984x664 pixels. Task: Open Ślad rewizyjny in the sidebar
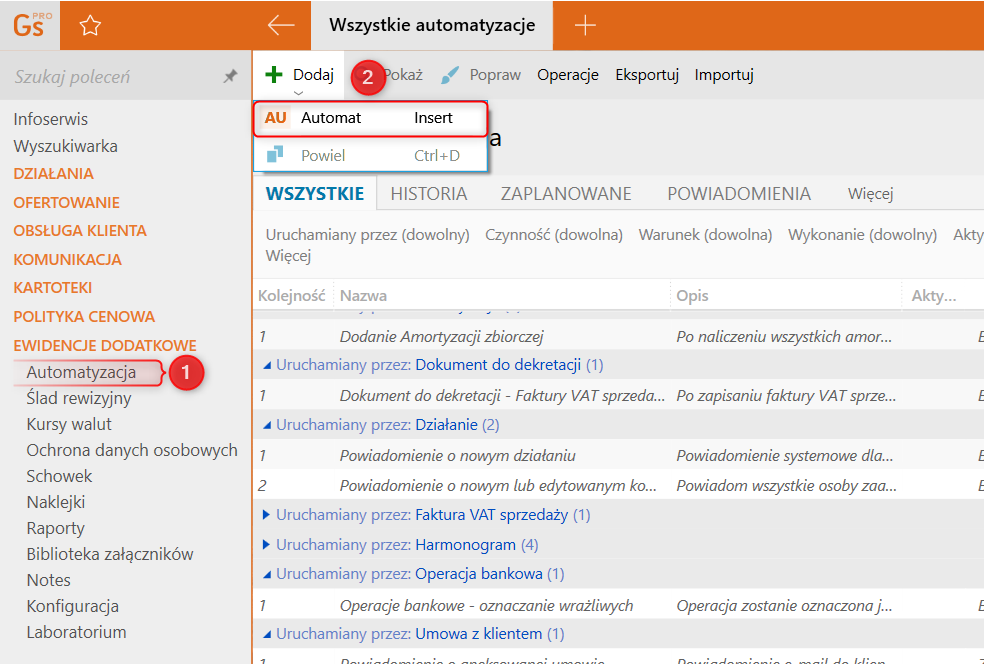78,399
